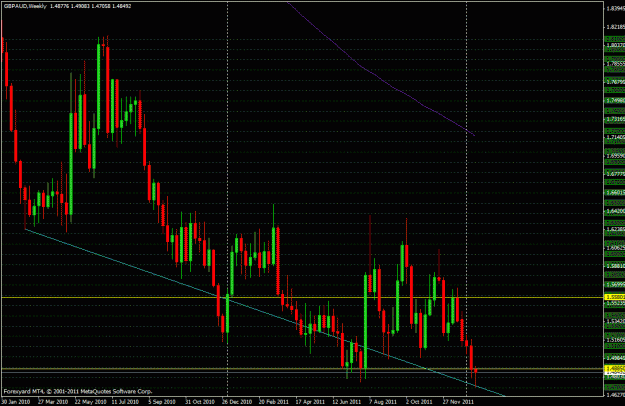Select the teal descending trend line
Viewport: 625px width, 406px height.
(x=263, y=312)
